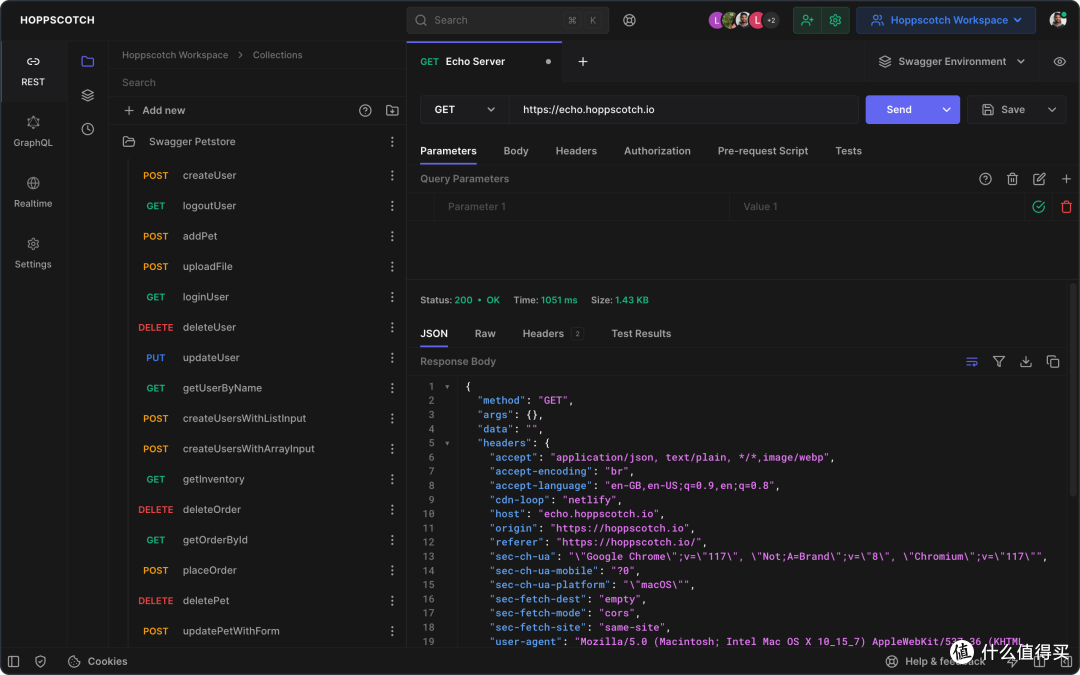The width and height of the screenshot is (1080, 675).
Task: Open Cookies in the footer
Action: [98, 661]
